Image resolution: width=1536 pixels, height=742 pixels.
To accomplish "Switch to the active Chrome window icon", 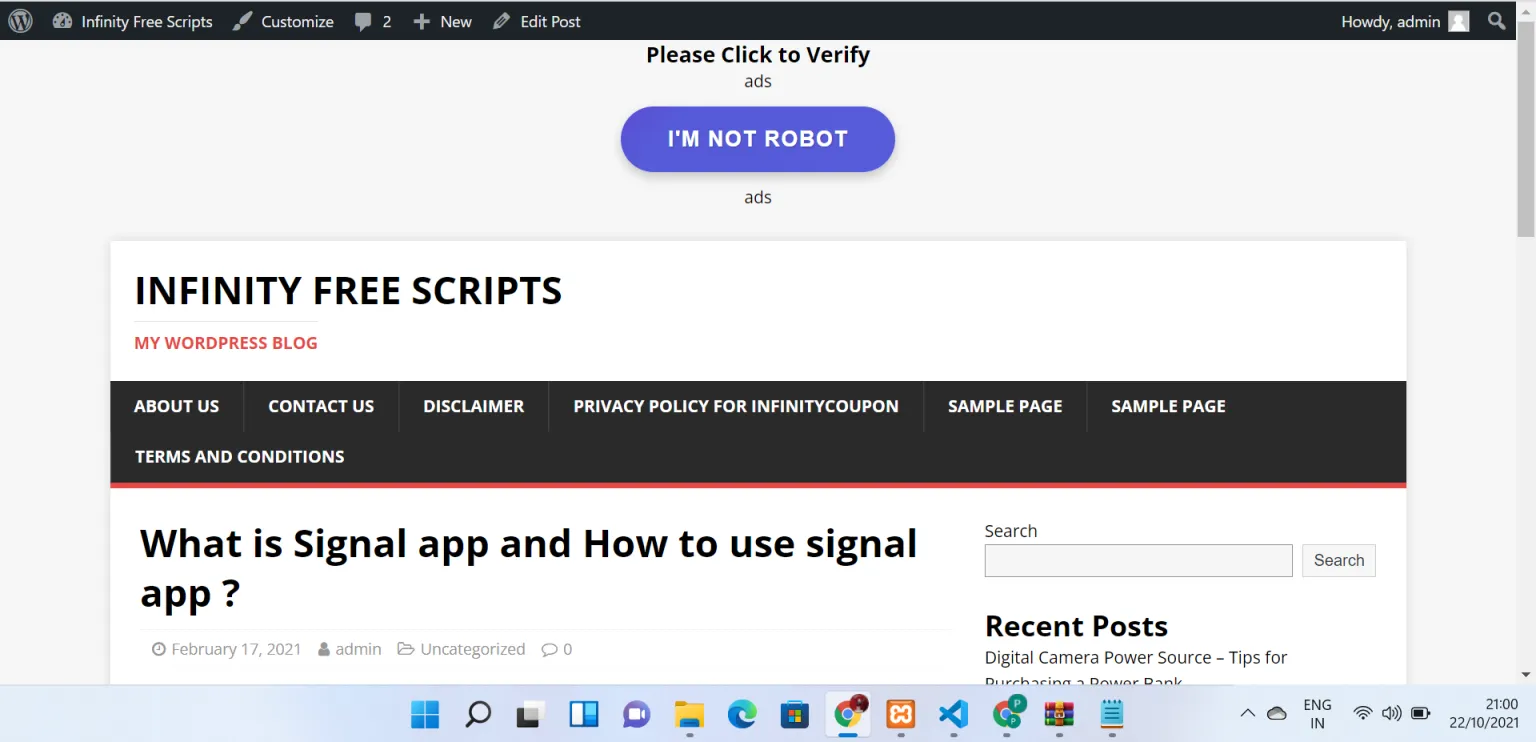I will [x=848, y=714].
